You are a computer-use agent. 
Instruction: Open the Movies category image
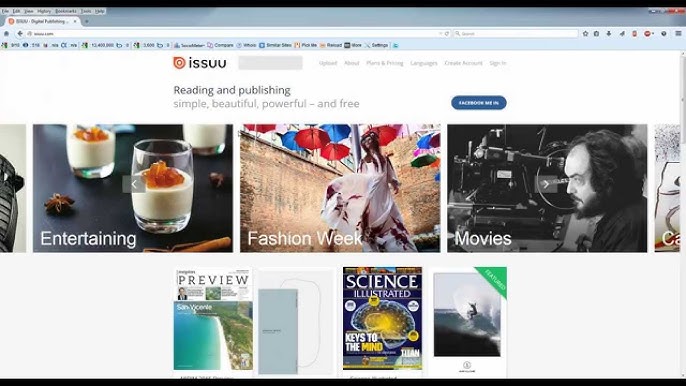(547, 188)
